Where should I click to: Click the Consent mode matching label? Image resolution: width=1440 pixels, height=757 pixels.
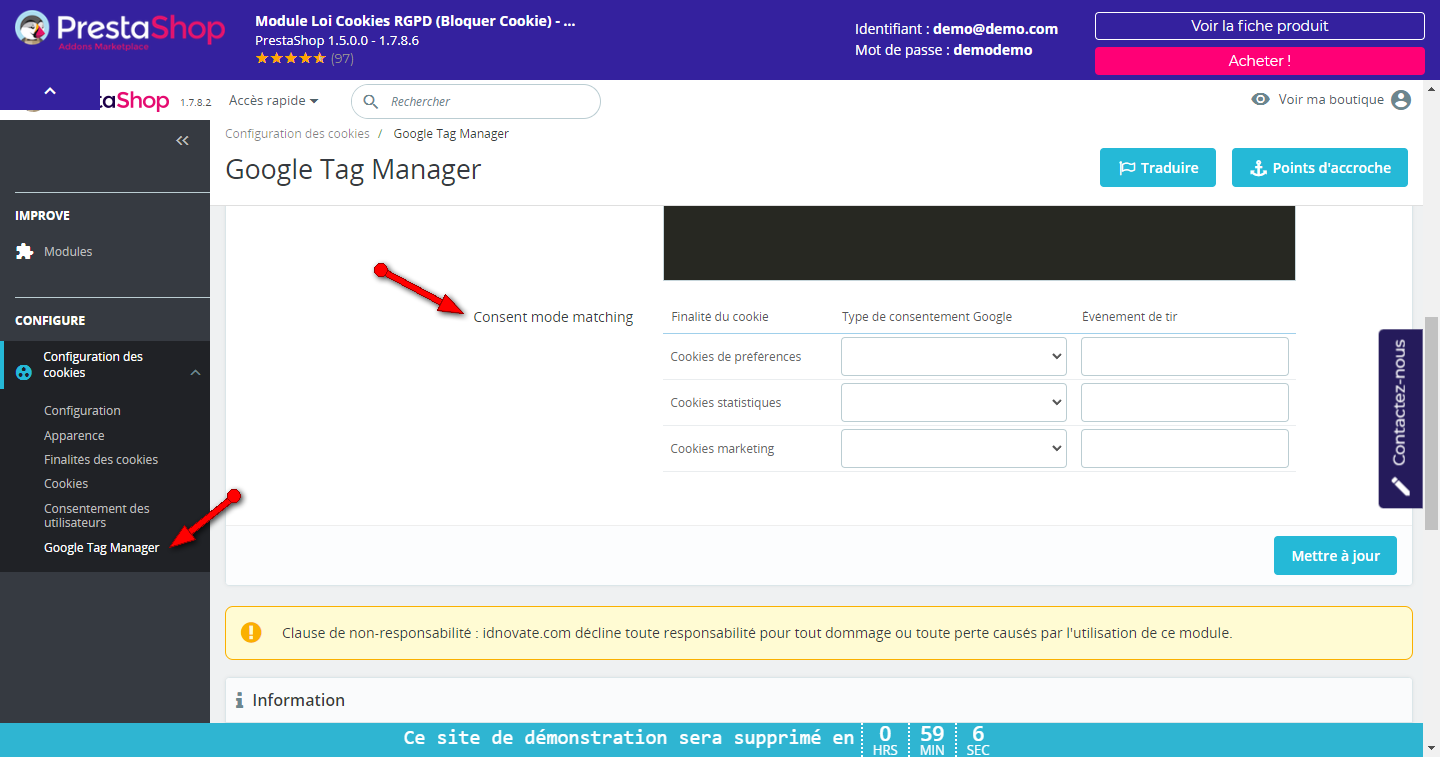click(553, 317)
